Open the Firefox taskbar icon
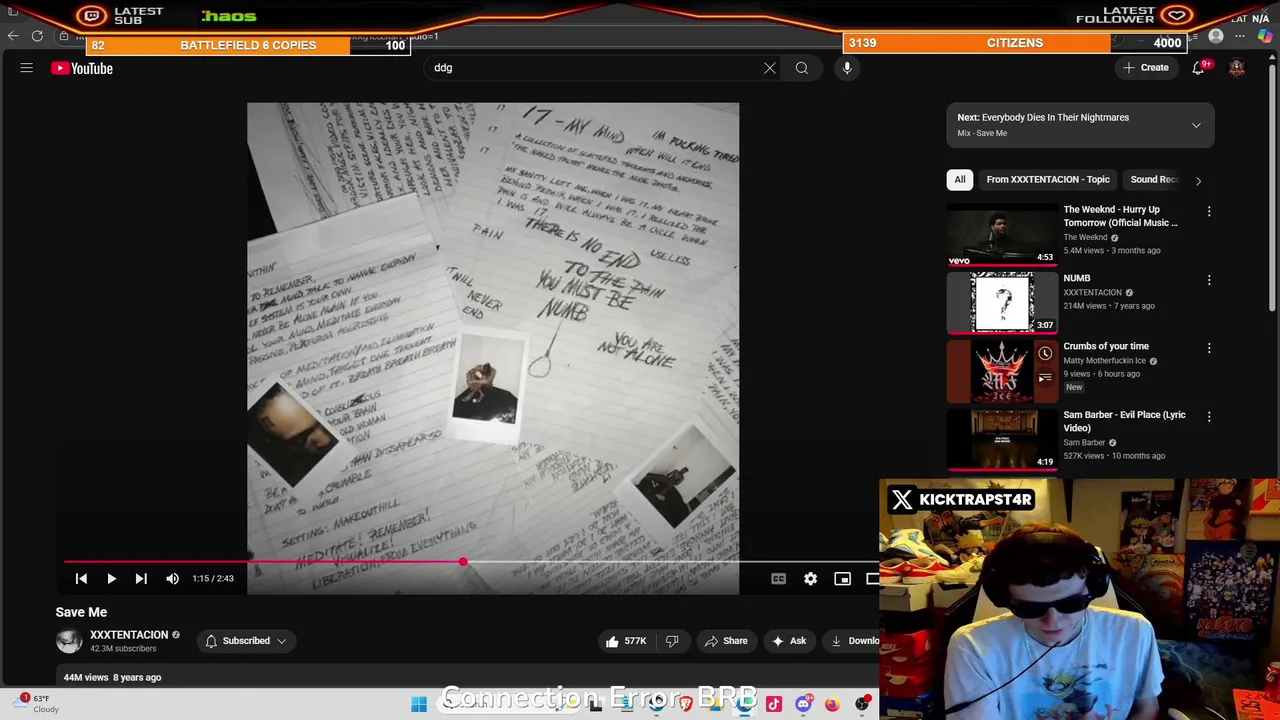 [x=832, y=704]
